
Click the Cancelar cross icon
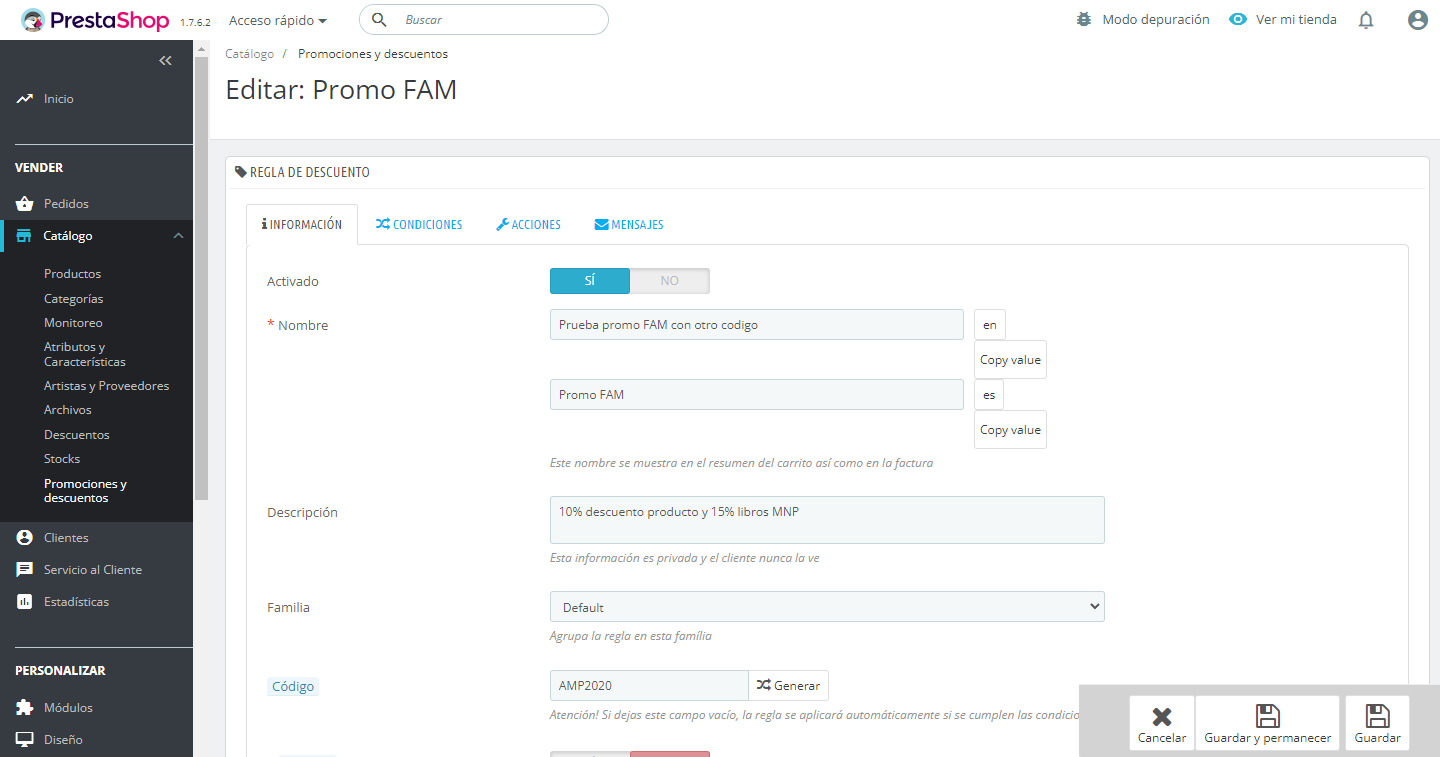1161,717
